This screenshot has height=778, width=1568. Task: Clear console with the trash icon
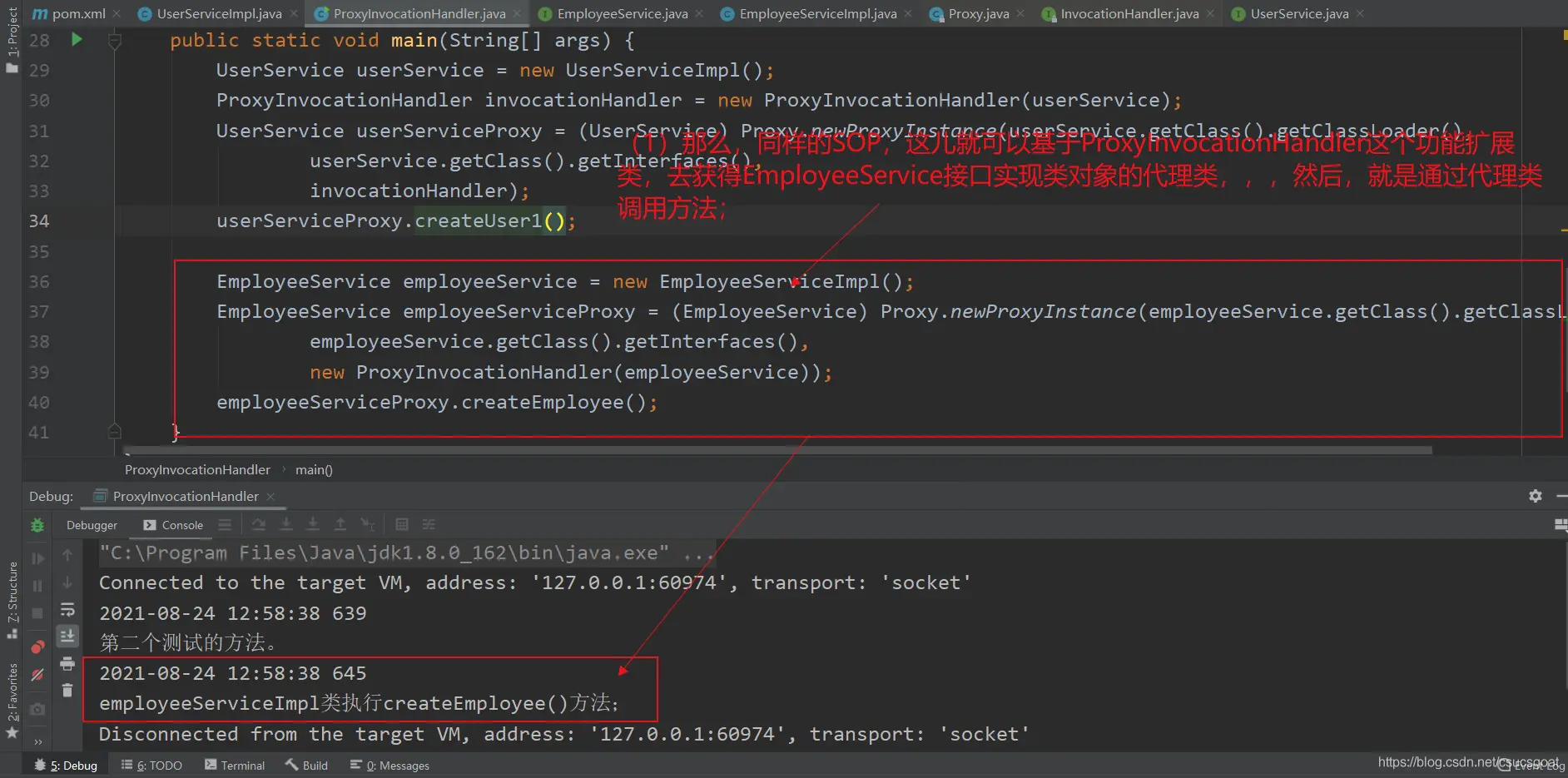tap(67, 690)
